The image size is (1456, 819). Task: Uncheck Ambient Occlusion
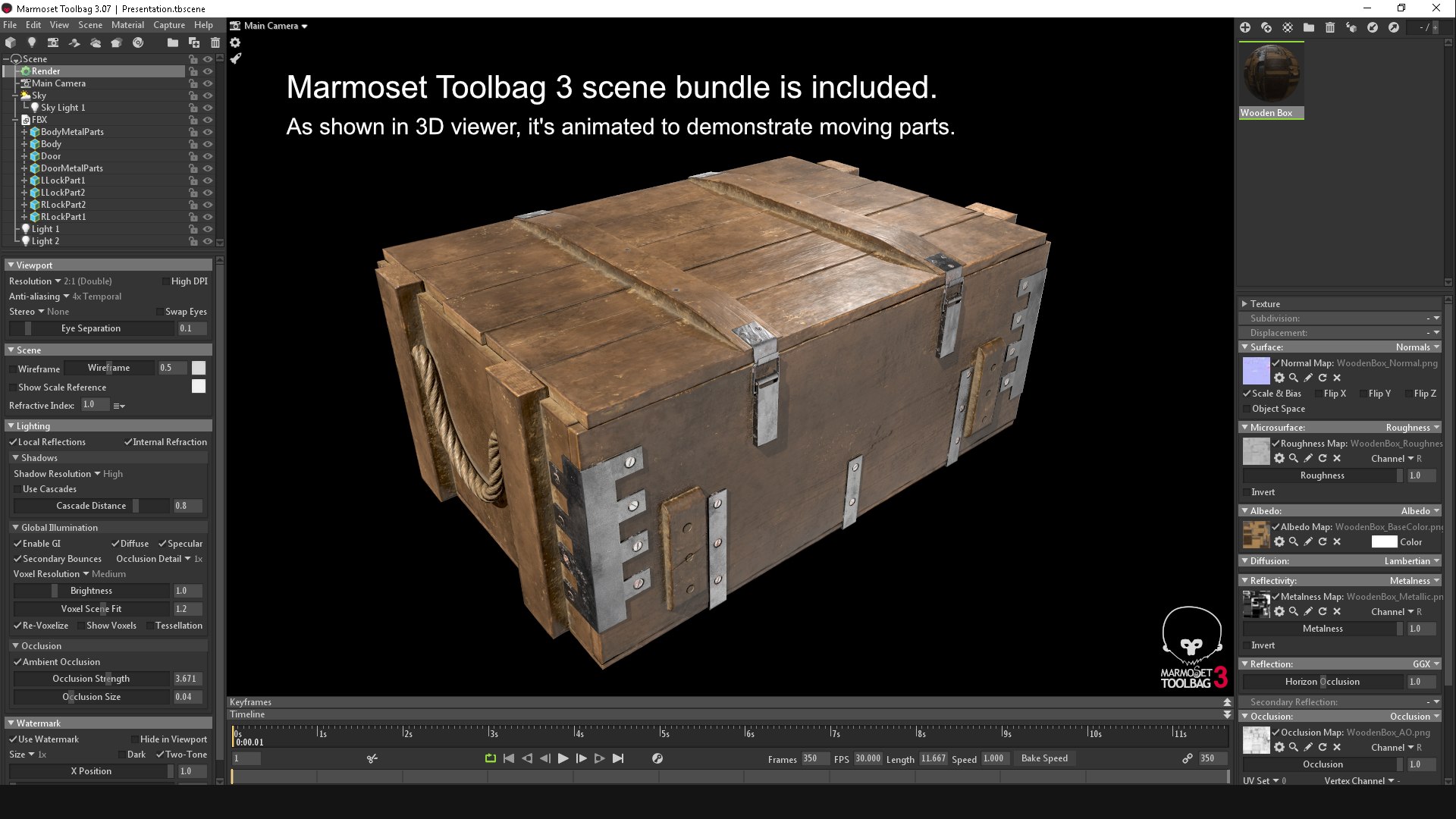17,662
